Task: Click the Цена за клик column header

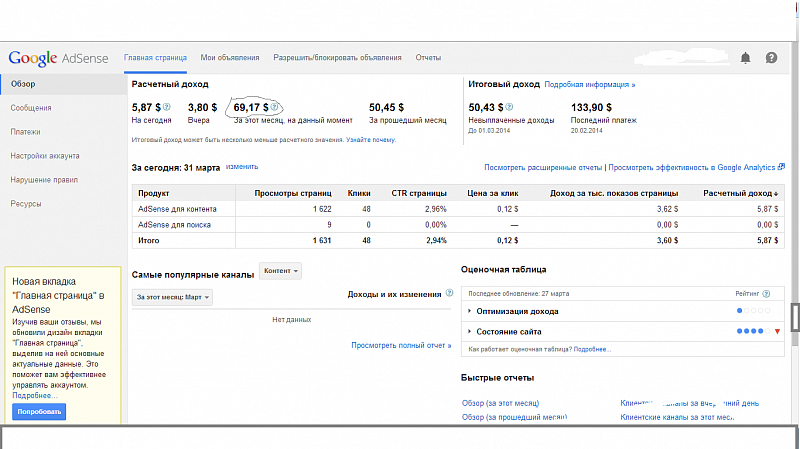Action: point(493,193)
